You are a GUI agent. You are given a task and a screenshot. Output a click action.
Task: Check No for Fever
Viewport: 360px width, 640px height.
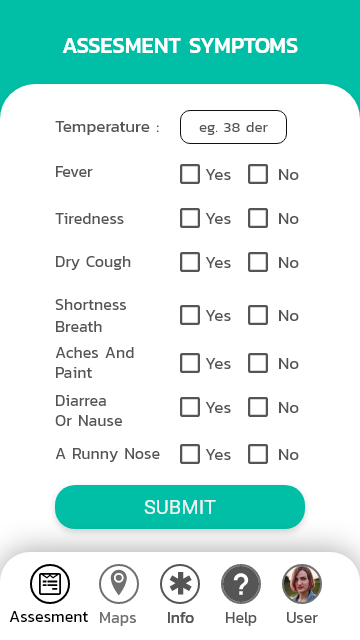coord(258,174)
